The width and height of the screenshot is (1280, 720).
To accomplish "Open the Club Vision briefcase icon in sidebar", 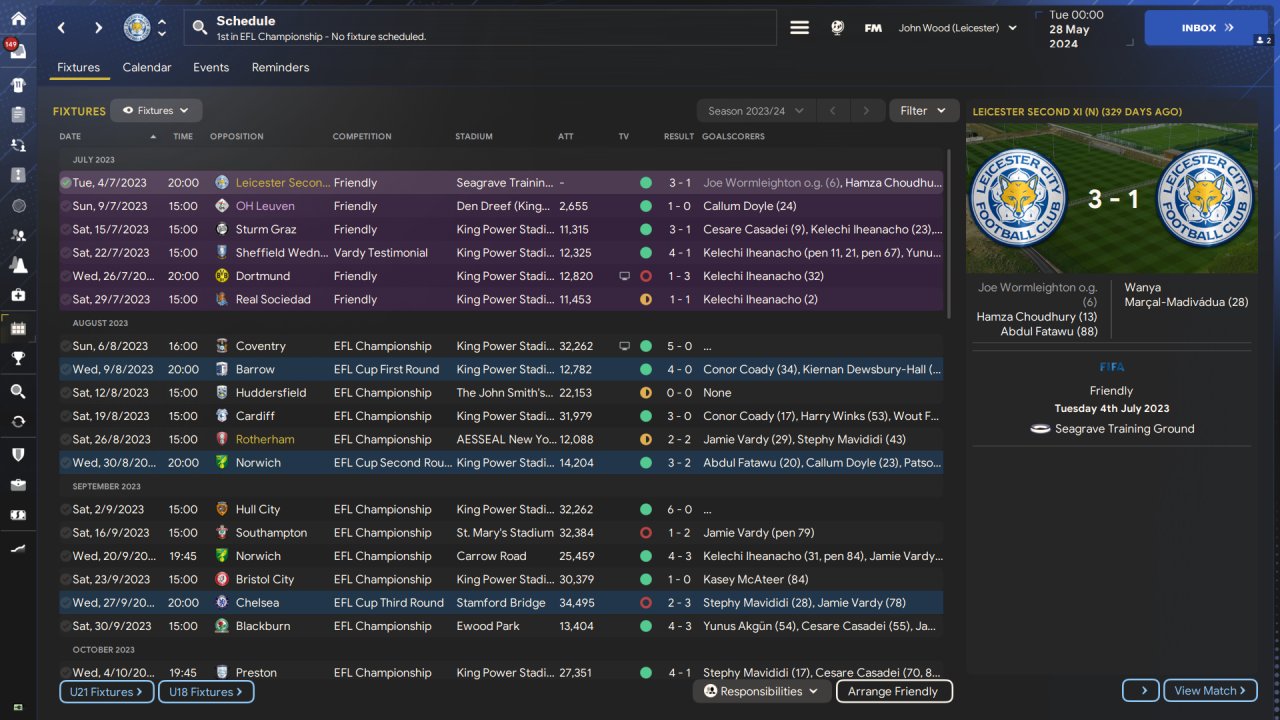I will tap(18, 485).
